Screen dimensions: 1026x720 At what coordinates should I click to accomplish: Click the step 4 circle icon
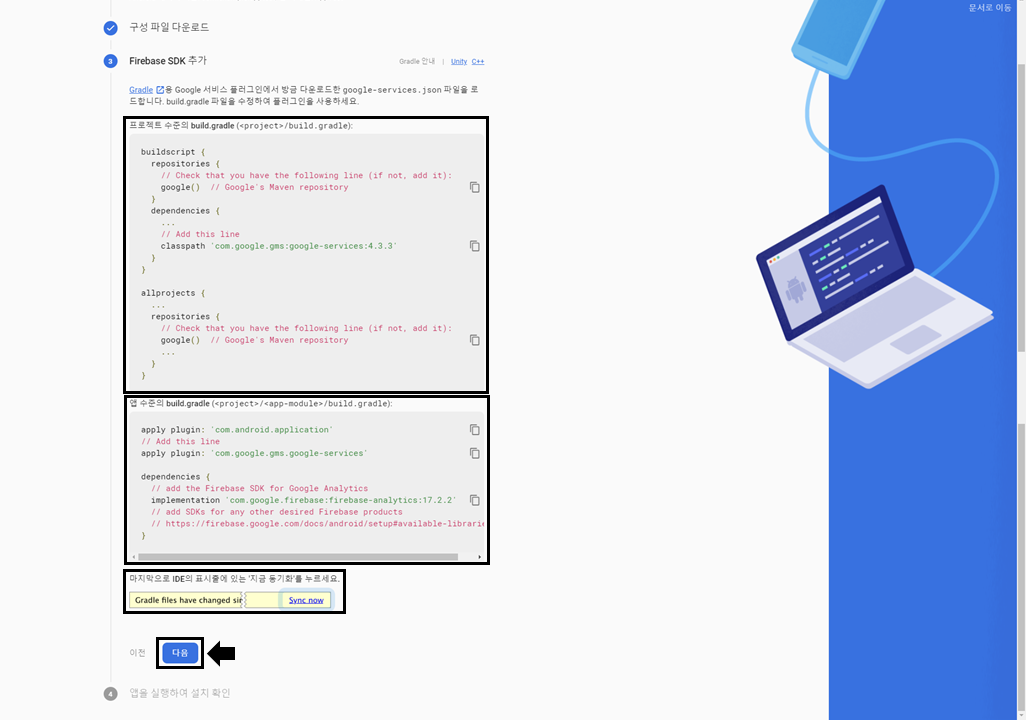tap(111, 694)
